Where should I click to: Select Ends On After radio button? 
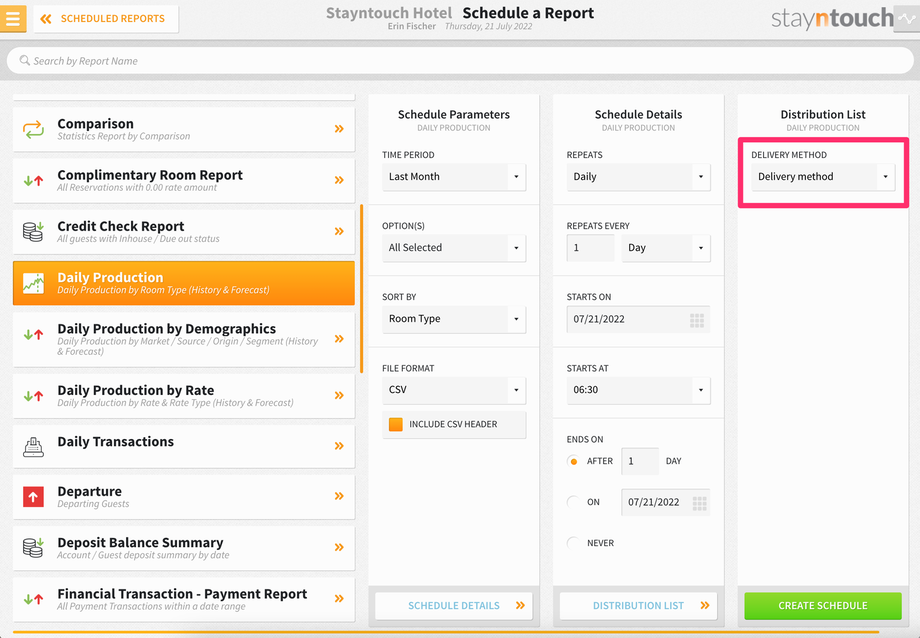pyautogui.click(x=573, y=461)
